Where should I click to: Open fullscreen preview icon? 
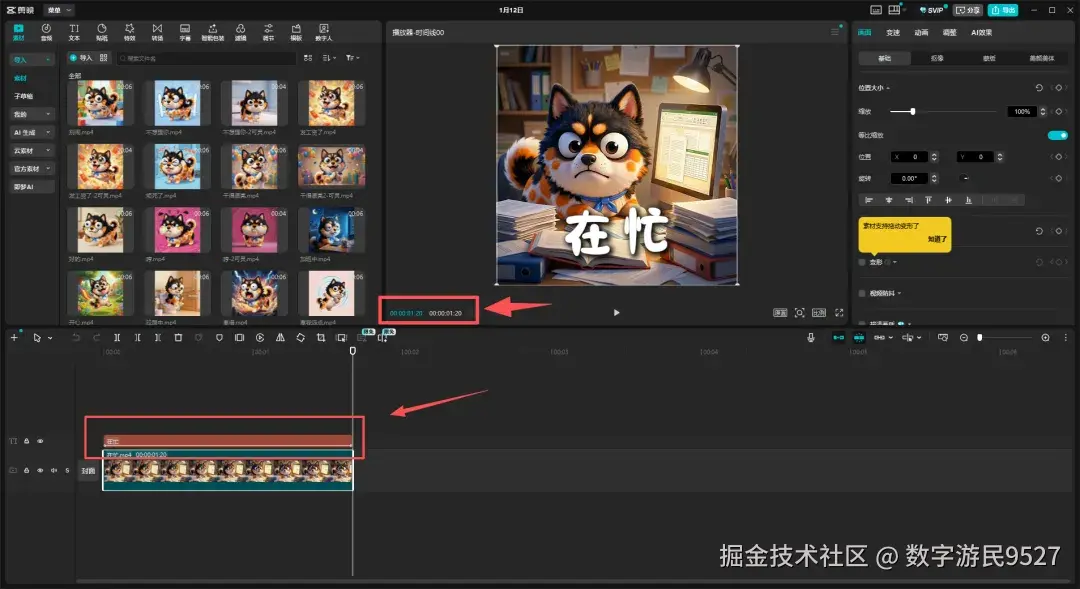839,313
